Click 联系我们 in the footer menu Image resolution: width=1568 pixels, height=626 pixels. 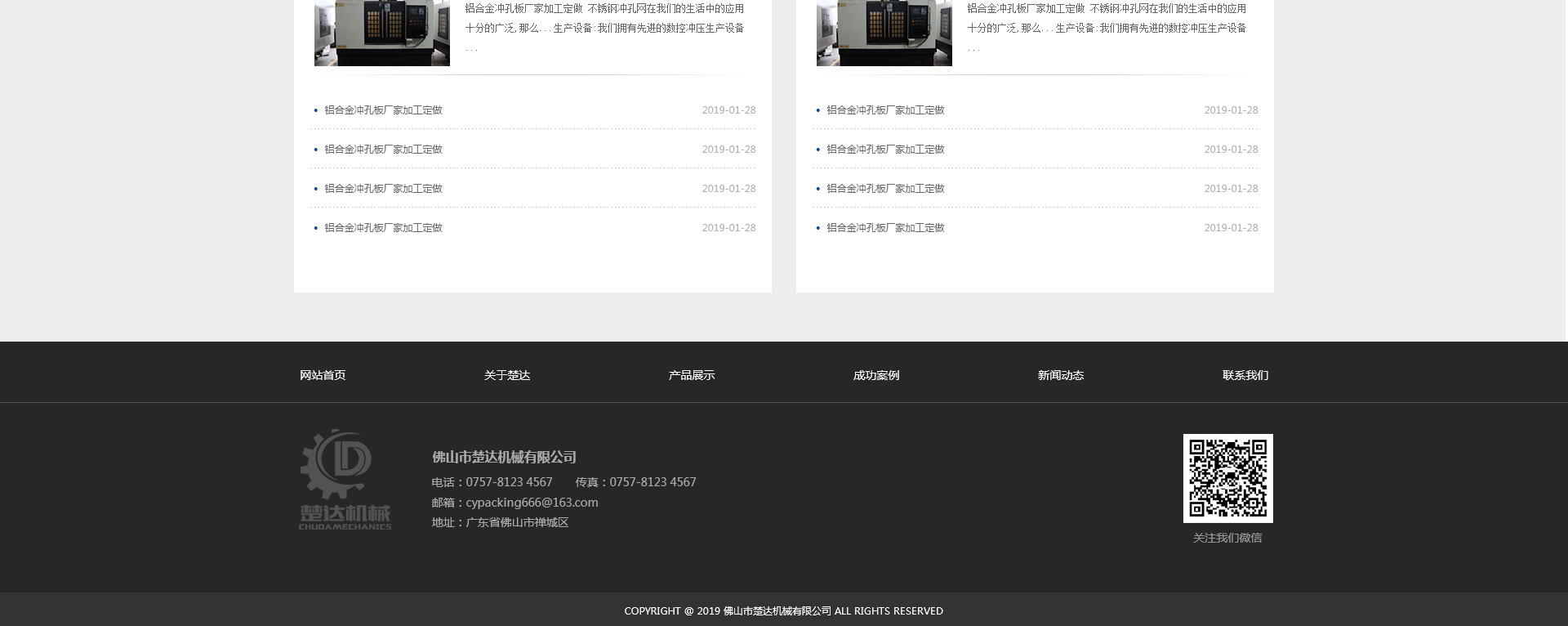coord(1245,375)
